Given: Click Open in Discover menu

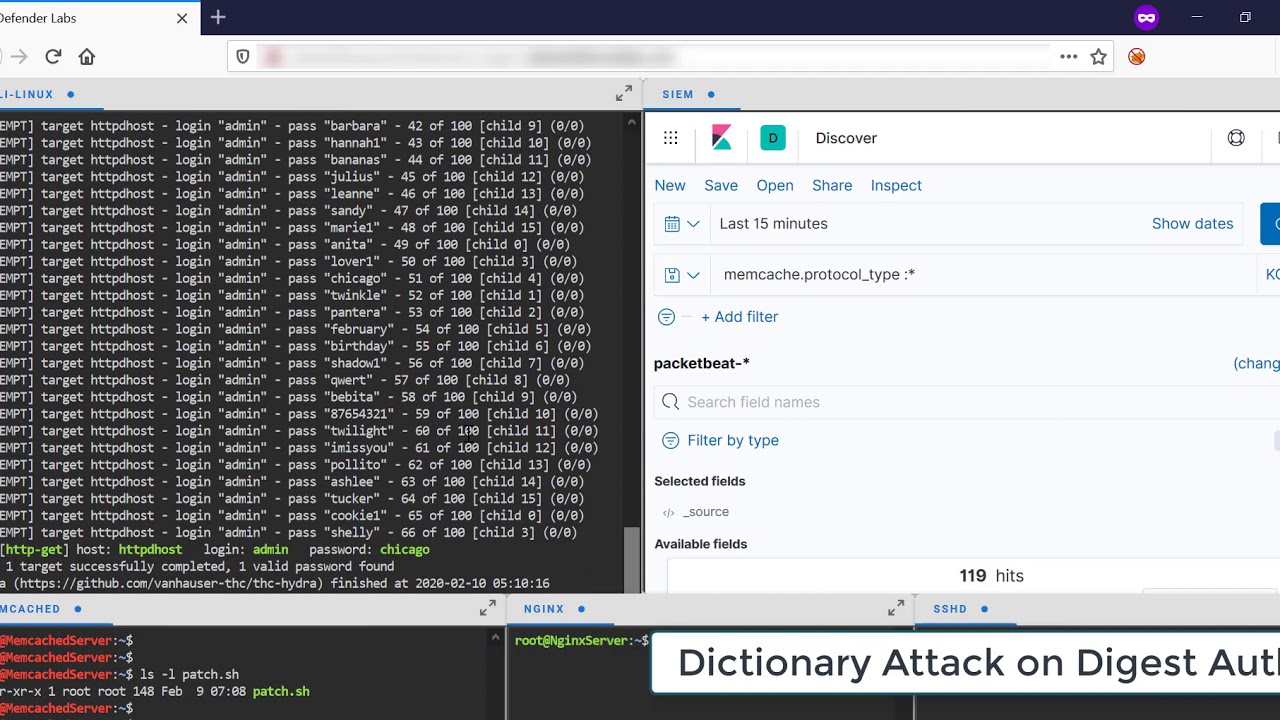Looking at the screenshot, I should (775, 185).
